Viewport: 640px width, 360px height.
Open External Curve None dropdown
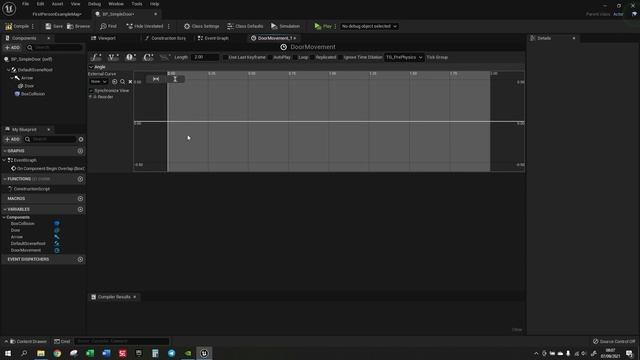[x=98, y=82]
